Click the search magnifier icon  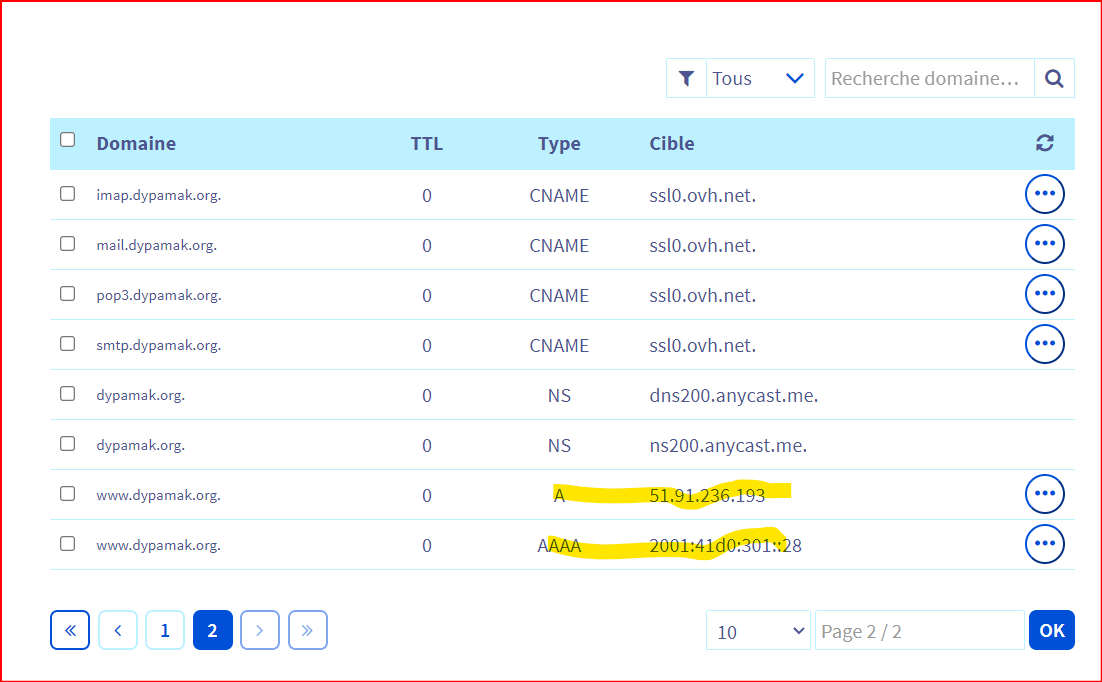[1054, 79]
